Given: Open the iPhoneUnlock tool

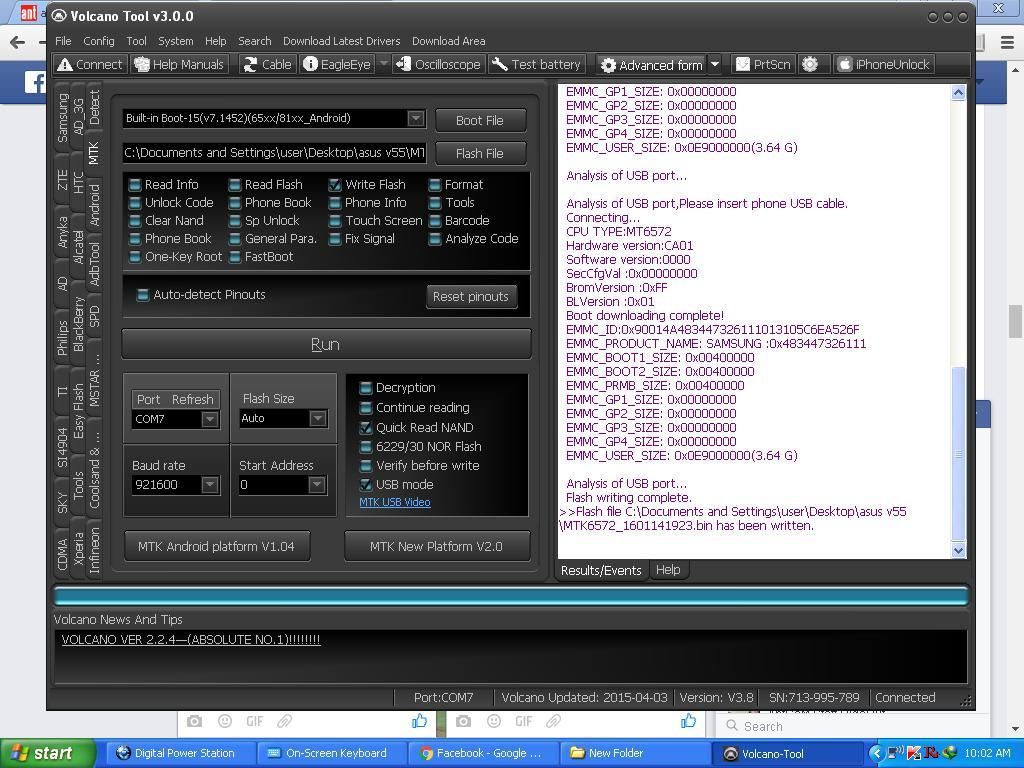Looking at the screenshot, I should (x=883, y=64).
